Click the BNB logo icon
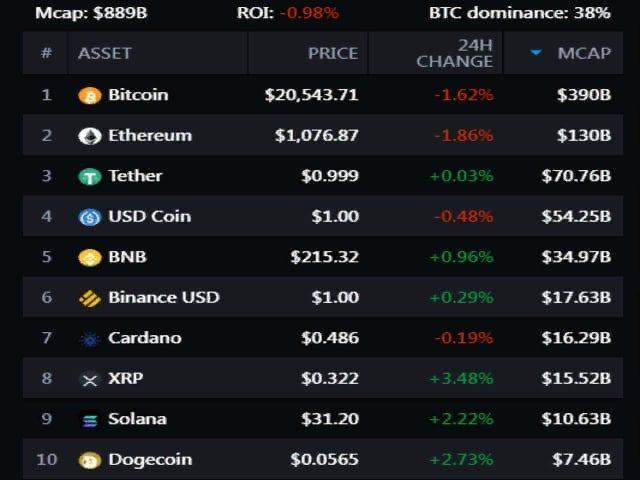The width and height of the screenshot is (640, 480). coord(90,257)
